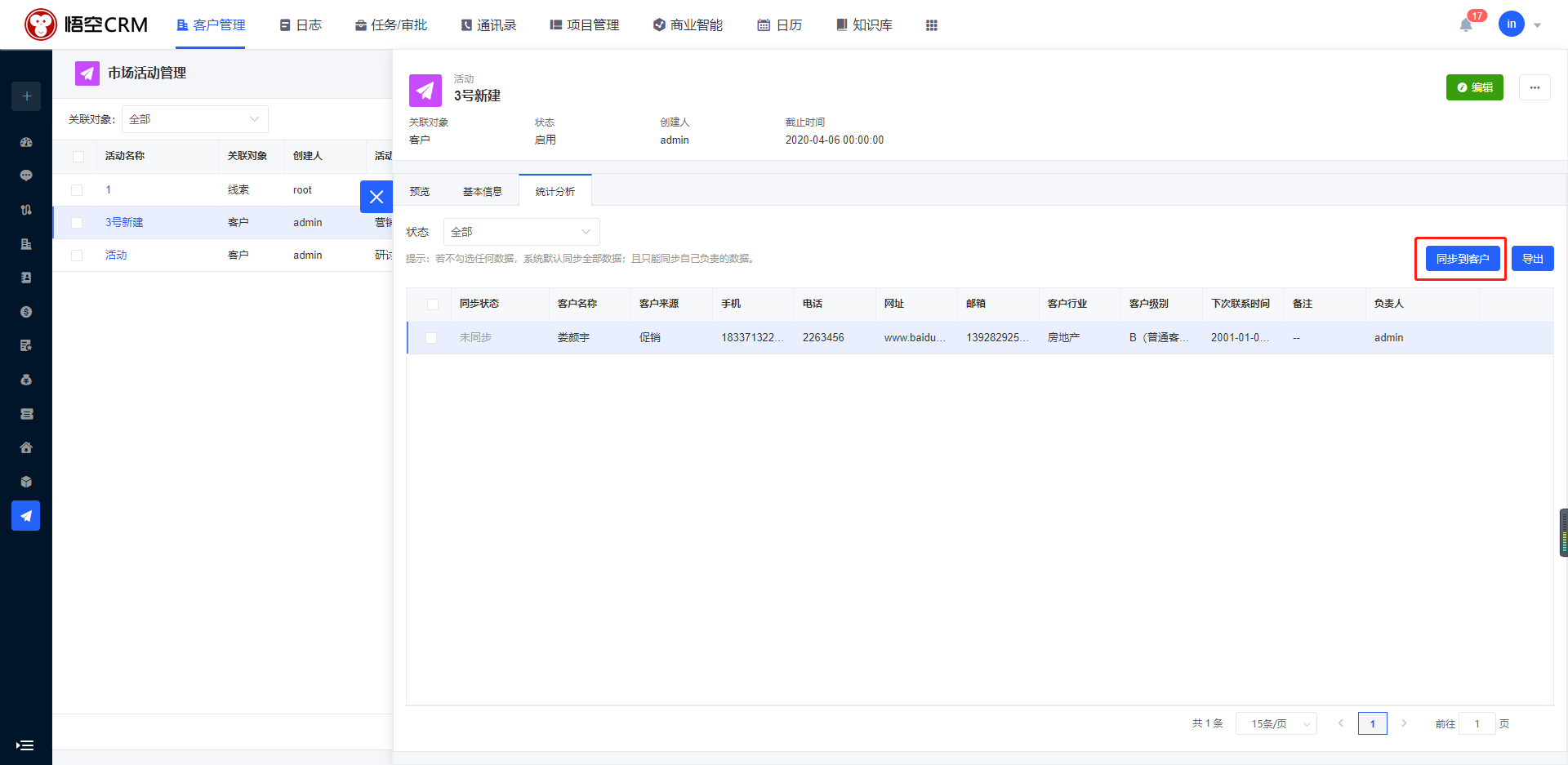The height and width of the screenshot is (765, 1568).
Task: Open the apps grid icon in top navigation
Action: click(x=932, y=25)
